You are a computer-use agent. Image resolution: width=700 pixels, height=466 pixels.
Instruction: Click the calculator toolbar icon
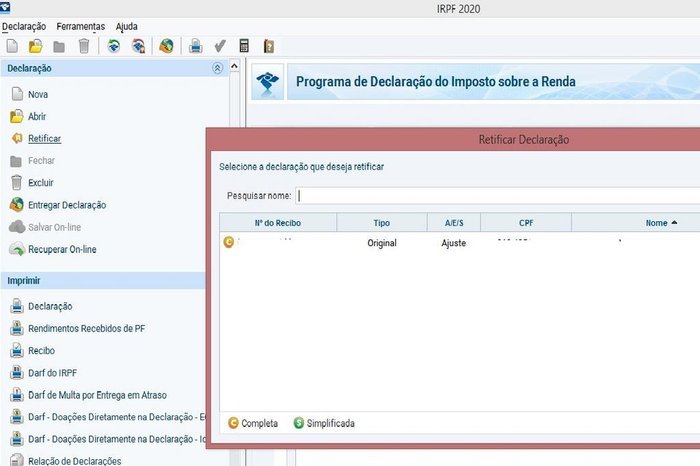[x=244, y=46]
